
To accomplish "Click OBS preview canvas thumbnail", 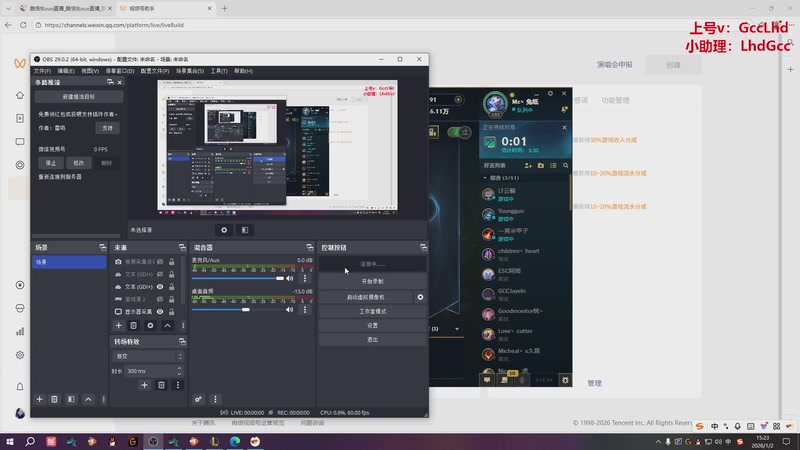I will coord(278,145).
